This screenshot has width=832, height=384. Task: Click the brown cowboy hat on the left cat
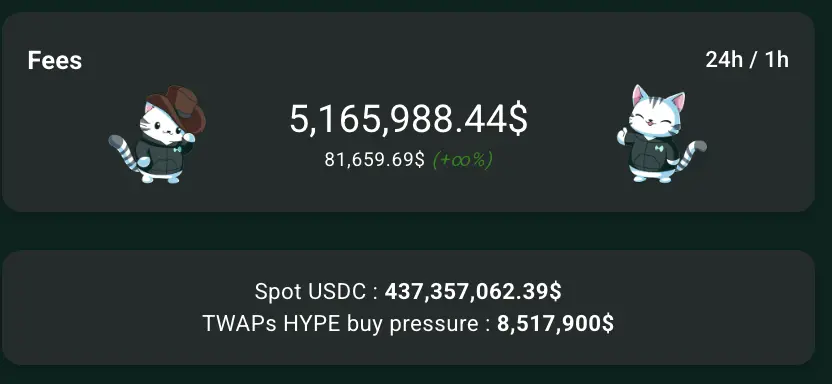point(177,108)
